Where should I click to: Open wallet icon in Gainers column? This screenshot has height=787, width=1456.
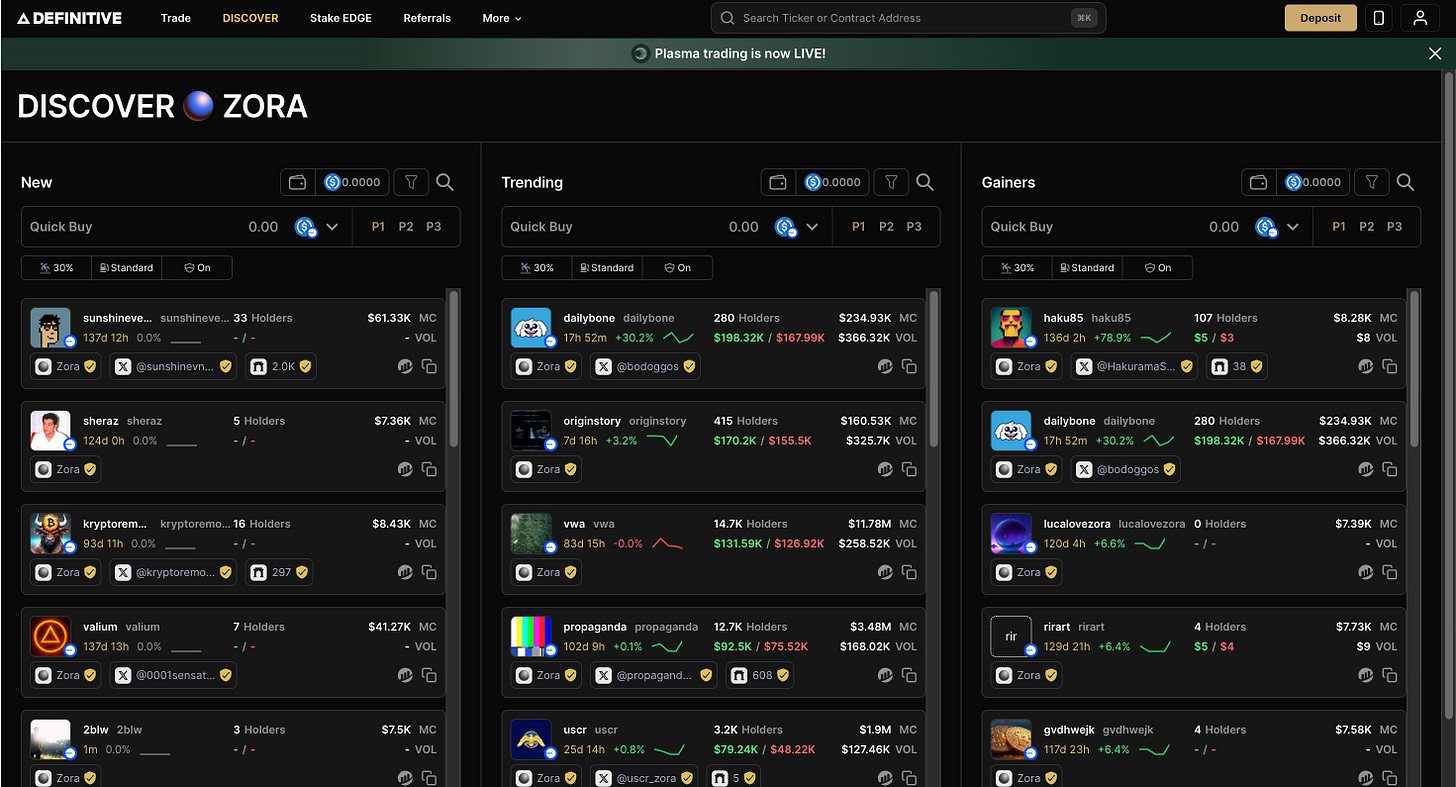(x=1259, y=182)
